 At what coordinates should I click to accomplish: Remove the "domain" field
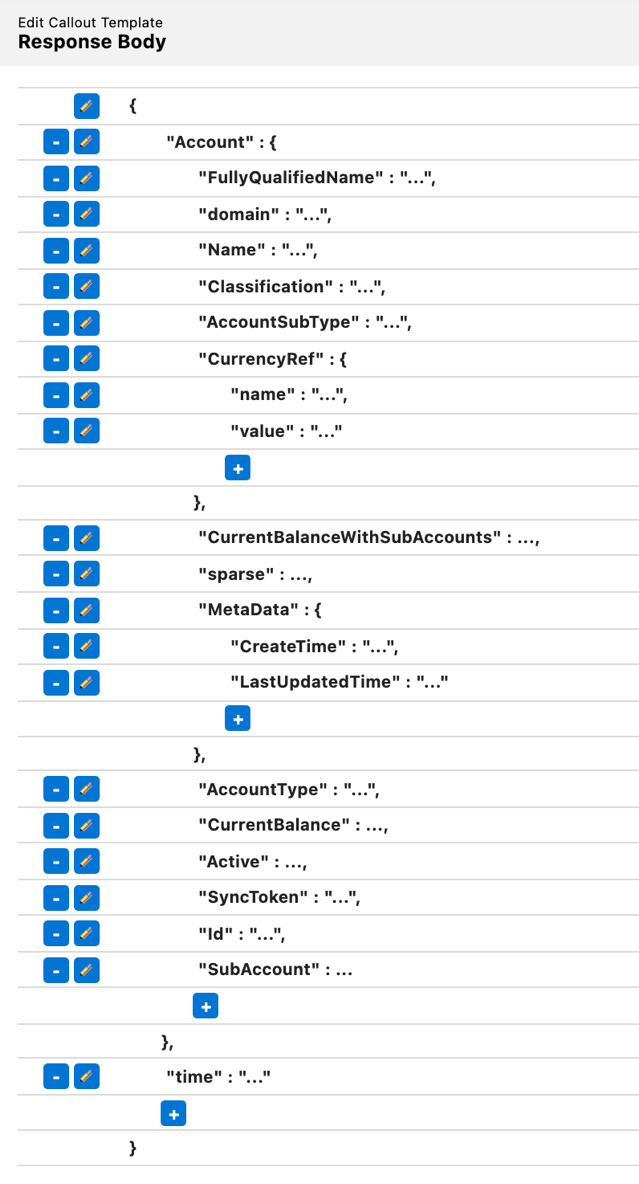tap(56, 214)
